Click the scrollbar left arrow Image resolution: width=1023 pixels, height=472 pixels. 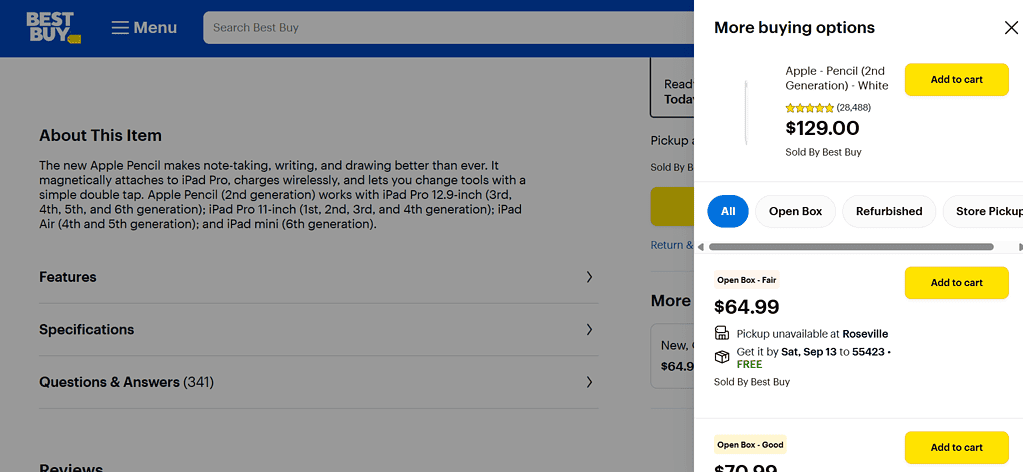point(701,247)
